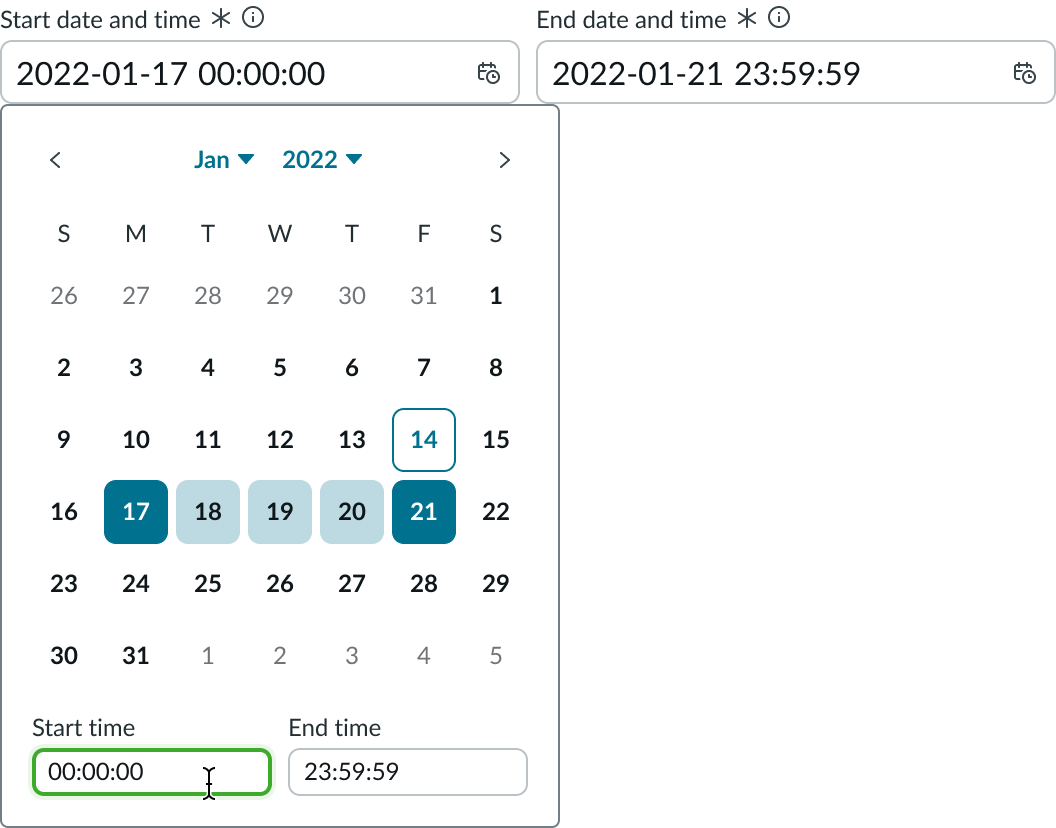This screenshot has width=1056, height=828.
Task: Click greyed-out date 26 from December
Action: [x=64, y=295]
